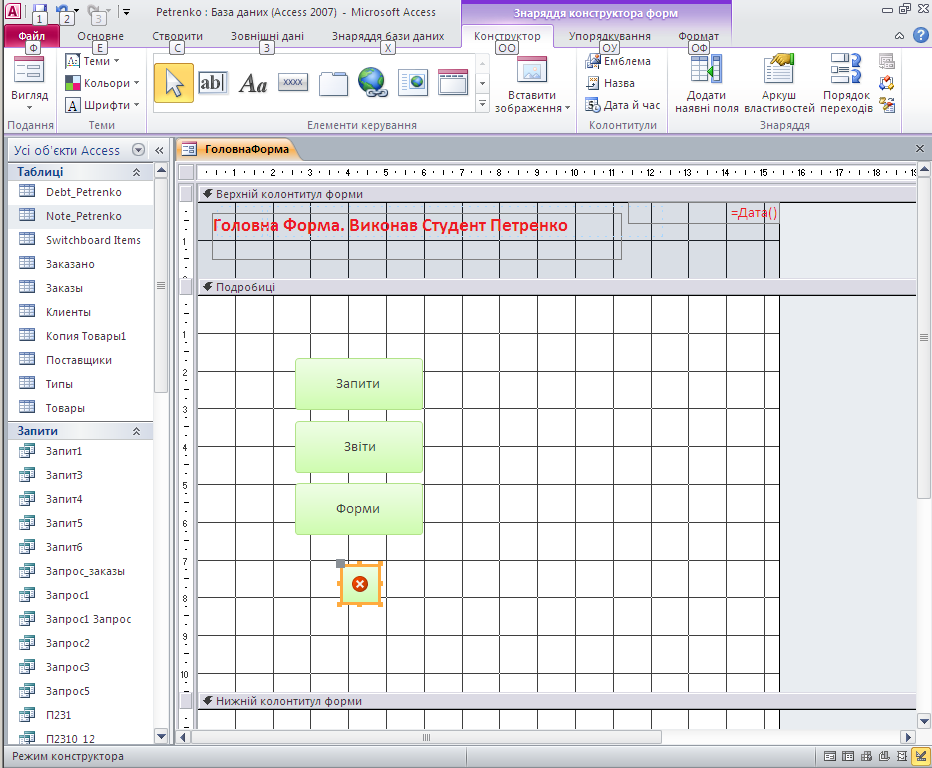932x768 pixels.
Task: Switch to the Створити tab
Action: point(177,36)
